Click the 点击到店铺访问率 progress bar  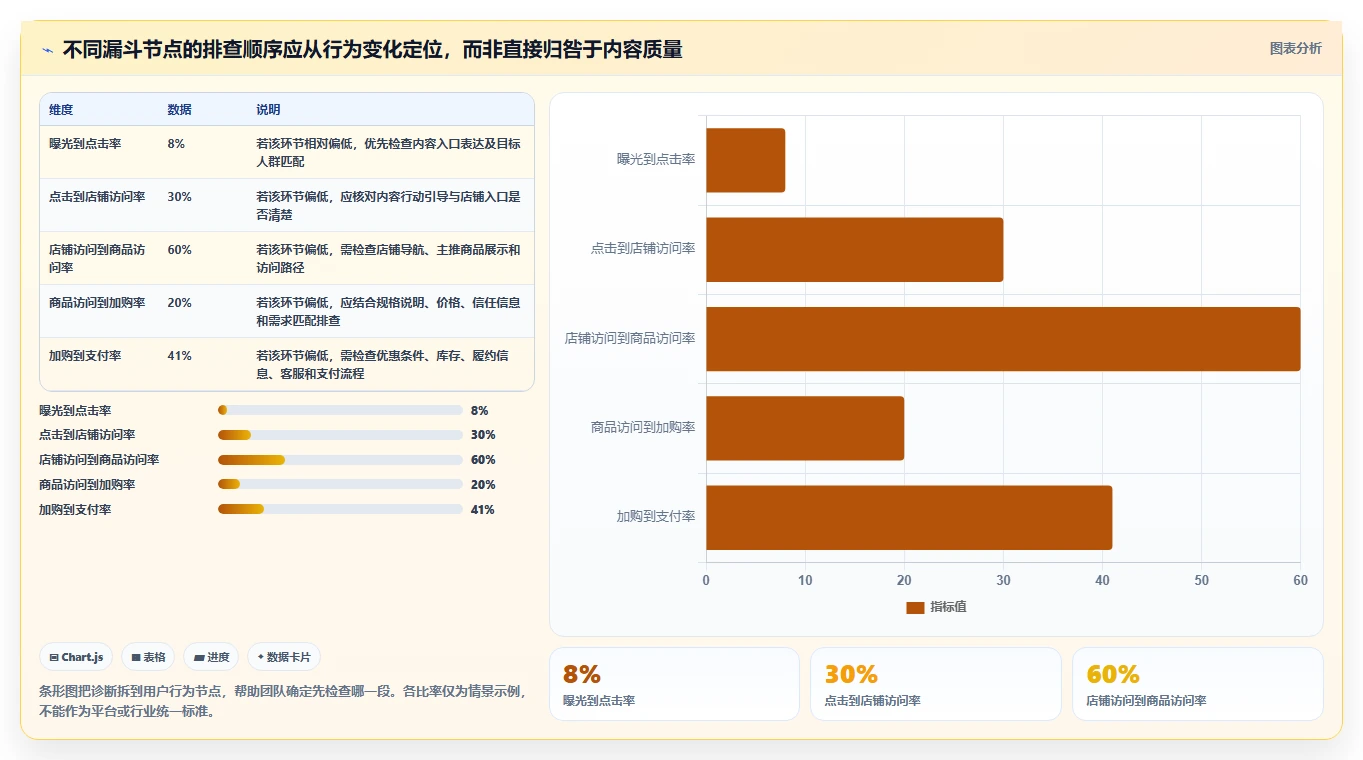tap(340, 435)
